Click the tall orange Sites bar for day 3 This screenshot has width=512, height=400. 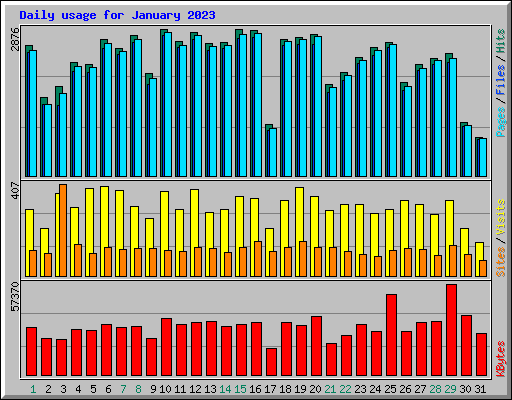[x=63, y=230]
